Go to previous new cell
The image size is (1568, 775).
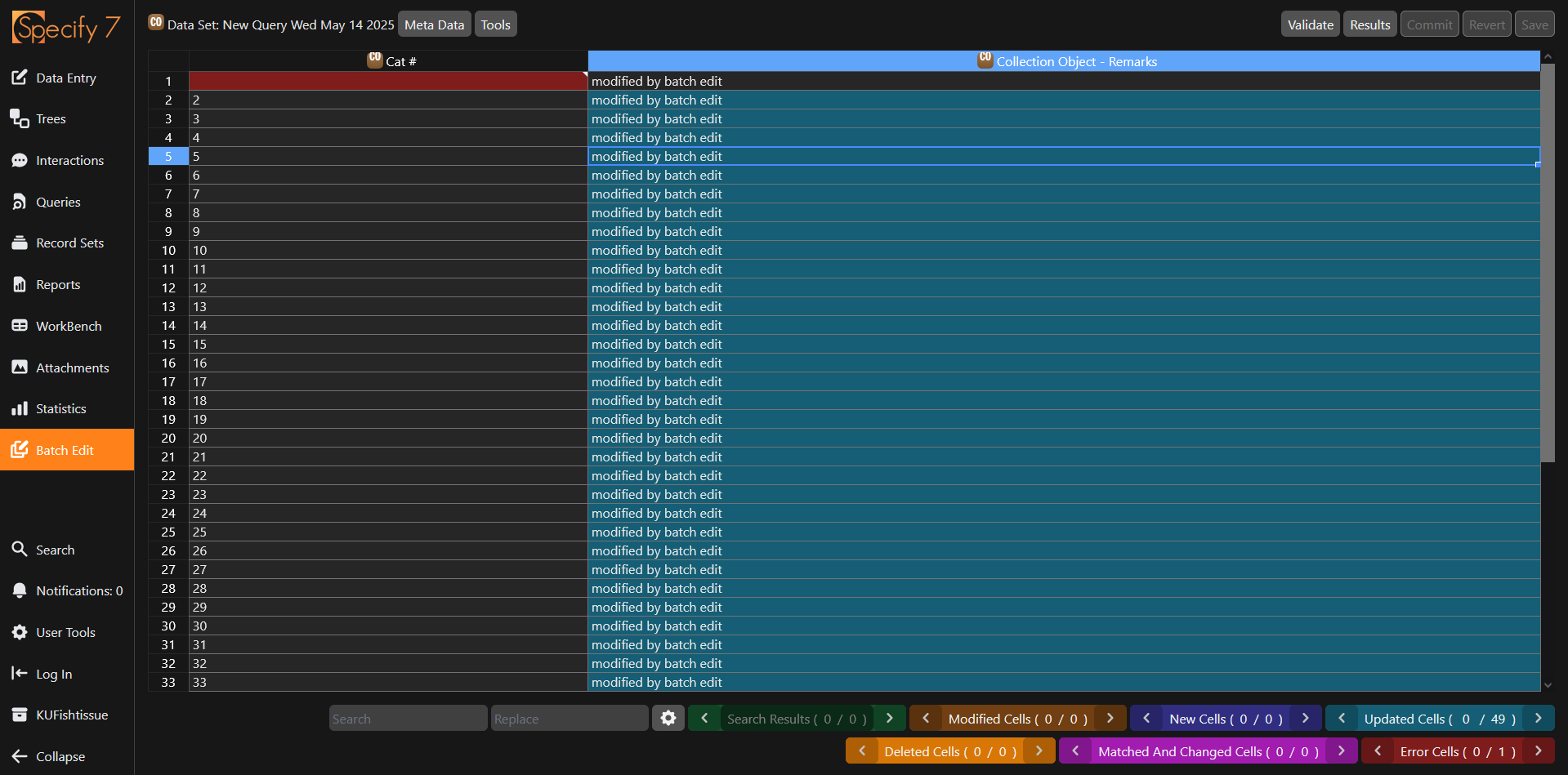pos(1146,718)
